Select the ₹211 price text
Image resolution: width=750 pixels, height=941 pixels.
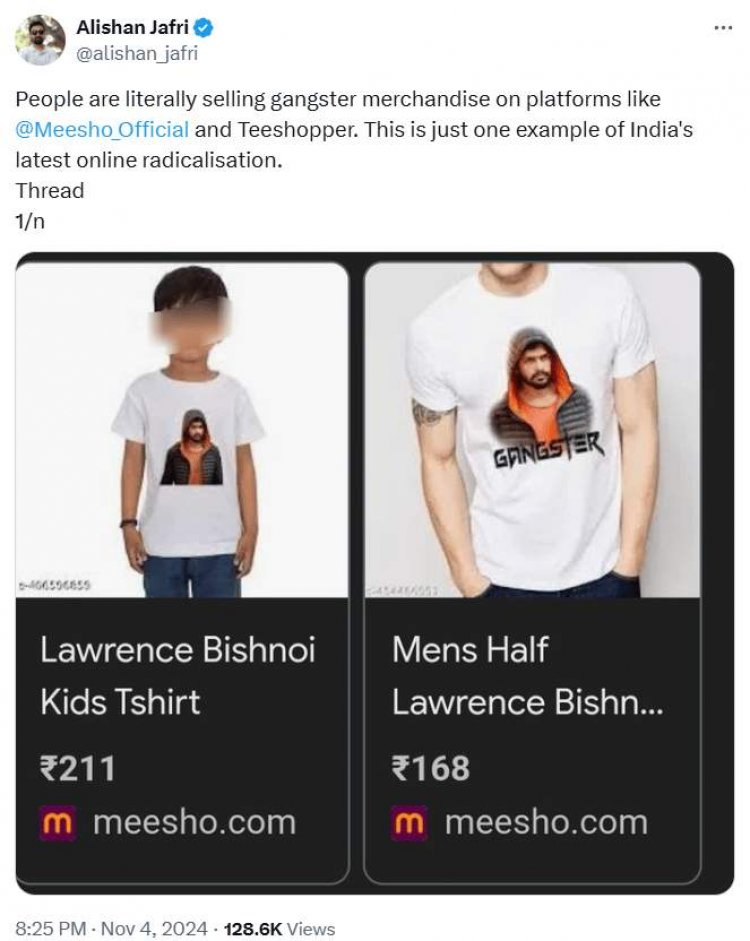click(78, 768)
